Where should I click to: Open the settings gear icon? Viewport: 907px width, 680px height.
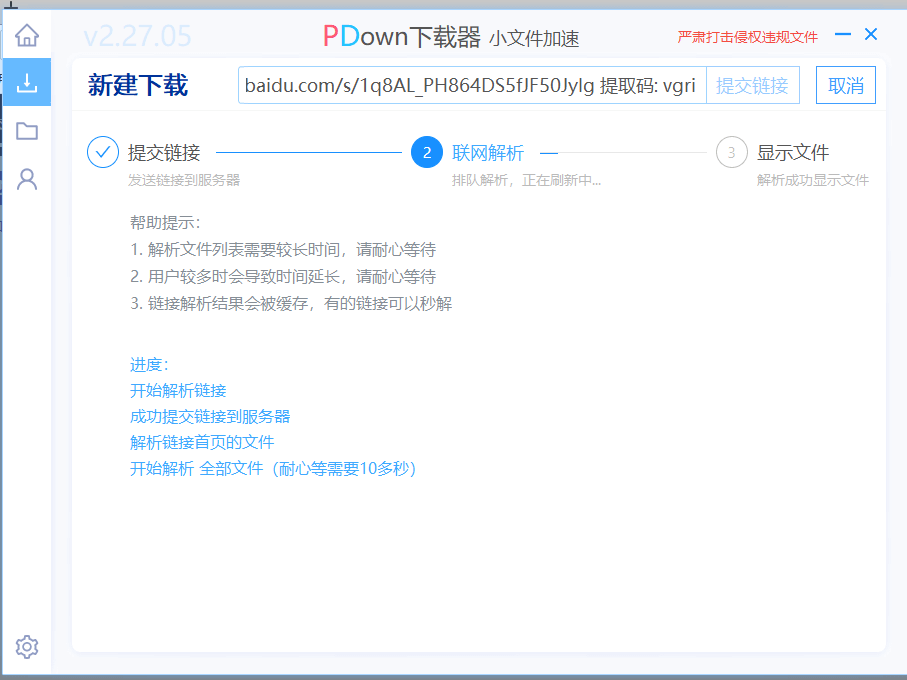[27, 646]
